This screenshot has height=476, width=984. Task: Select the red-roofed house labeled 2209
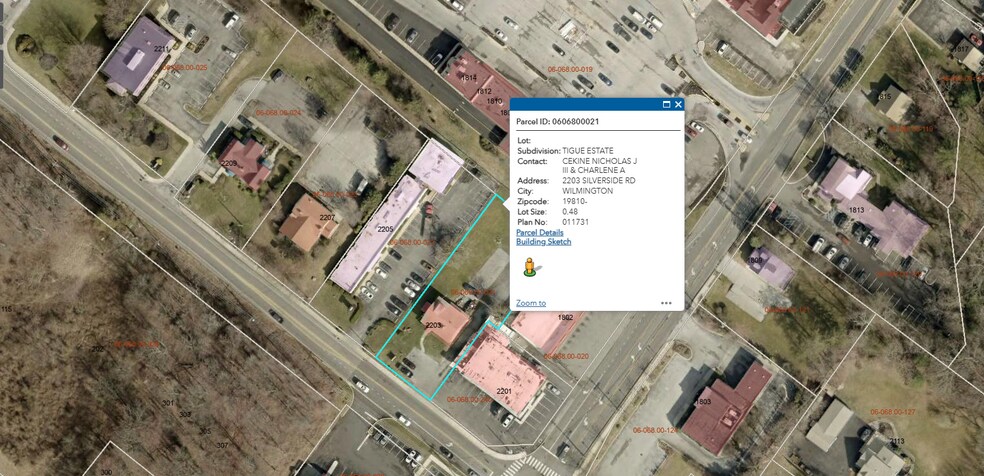[245, 163]
